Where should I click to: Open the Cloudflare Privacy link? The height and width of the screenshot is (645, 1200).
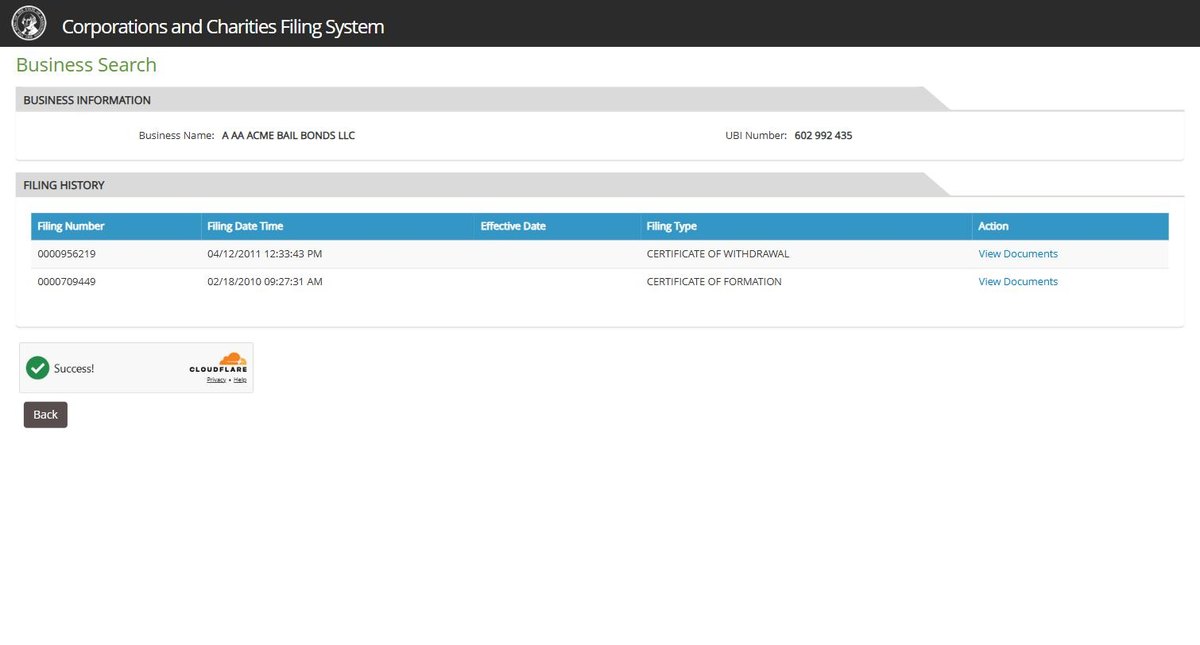(x=216, y=380)
